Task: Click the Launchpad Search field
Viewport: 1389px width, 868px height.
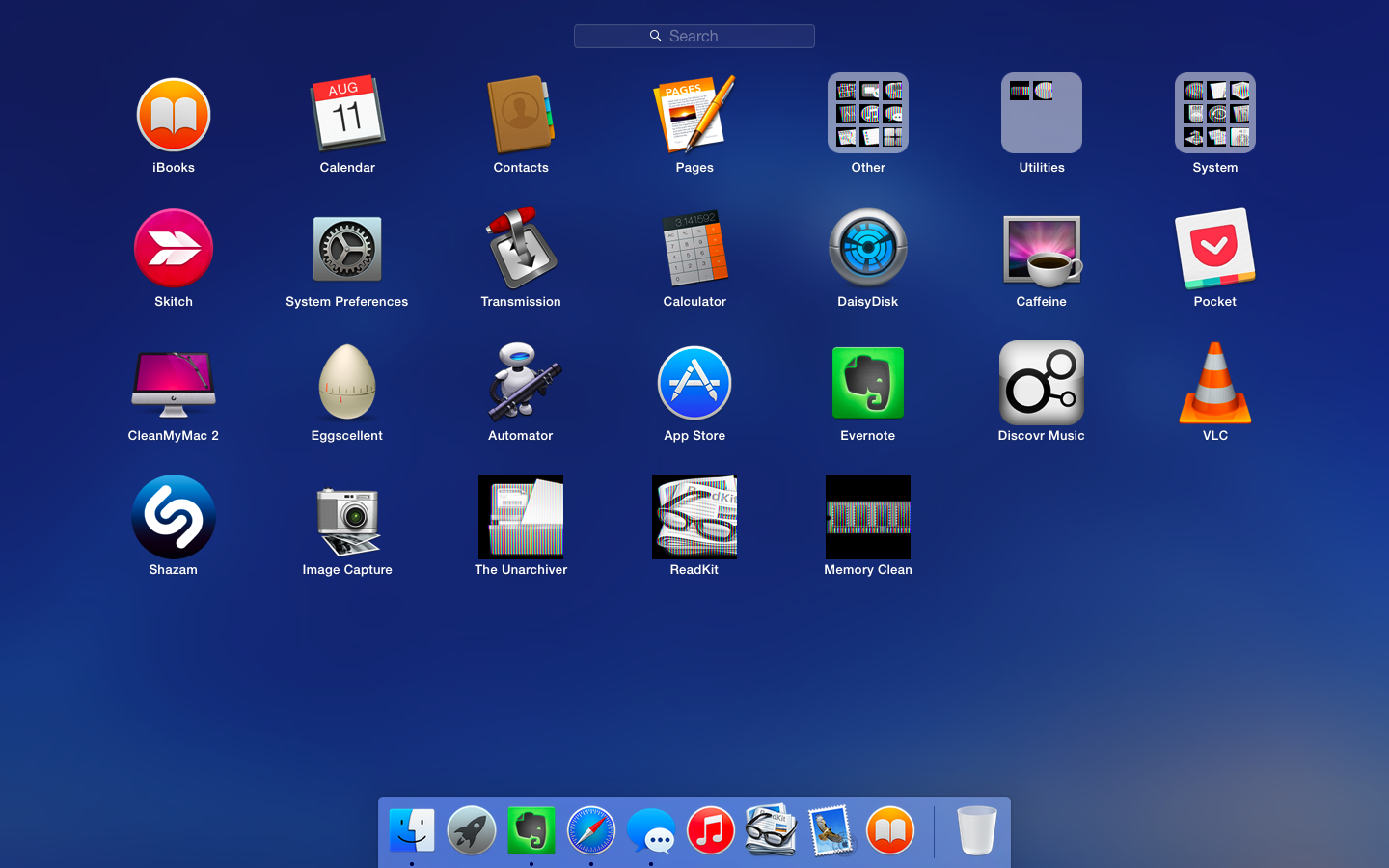Action: point(694,36)
